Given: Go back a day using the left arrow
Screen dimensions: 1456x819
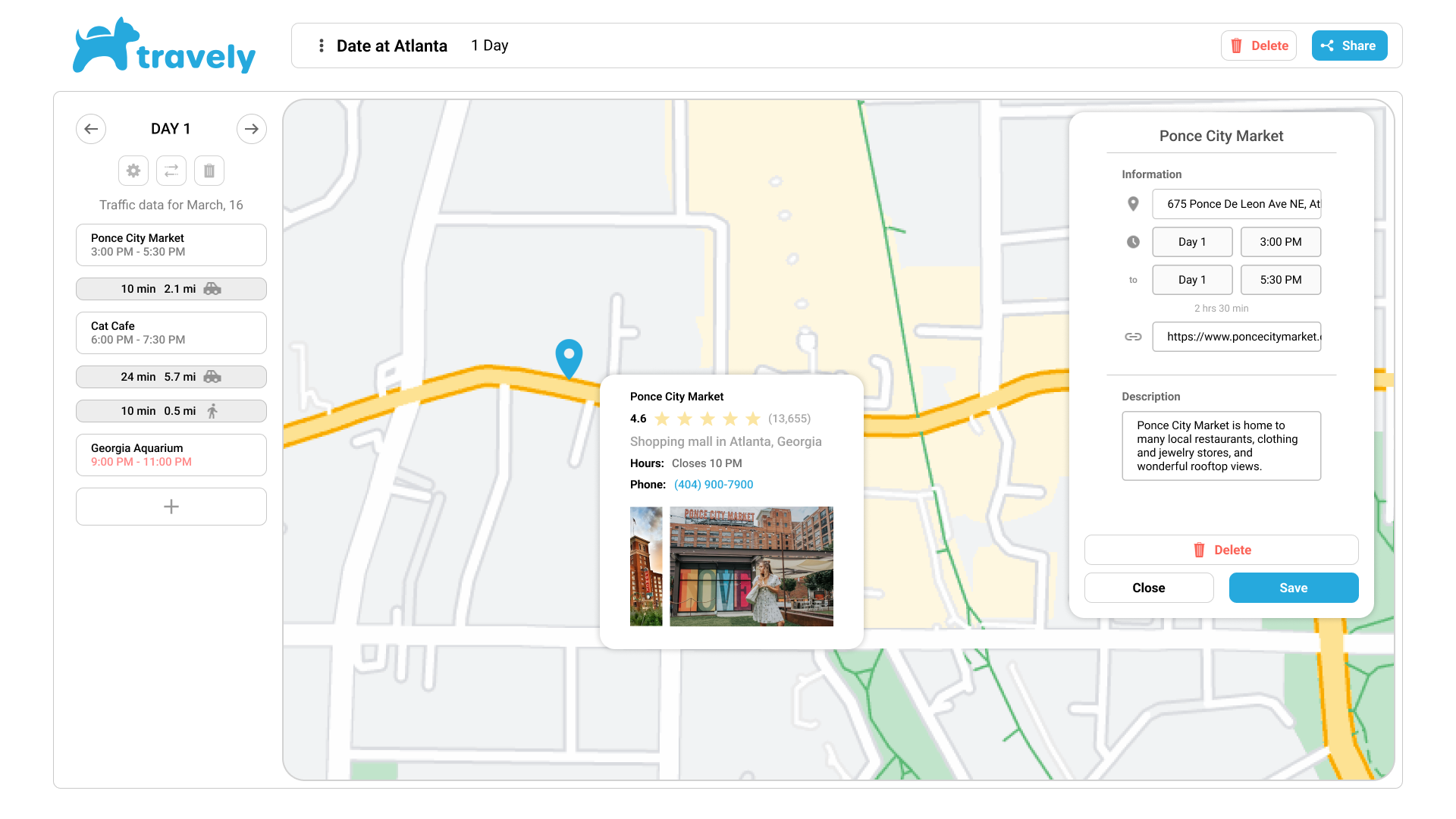Looking at the screenshot, I should [90, 129].
